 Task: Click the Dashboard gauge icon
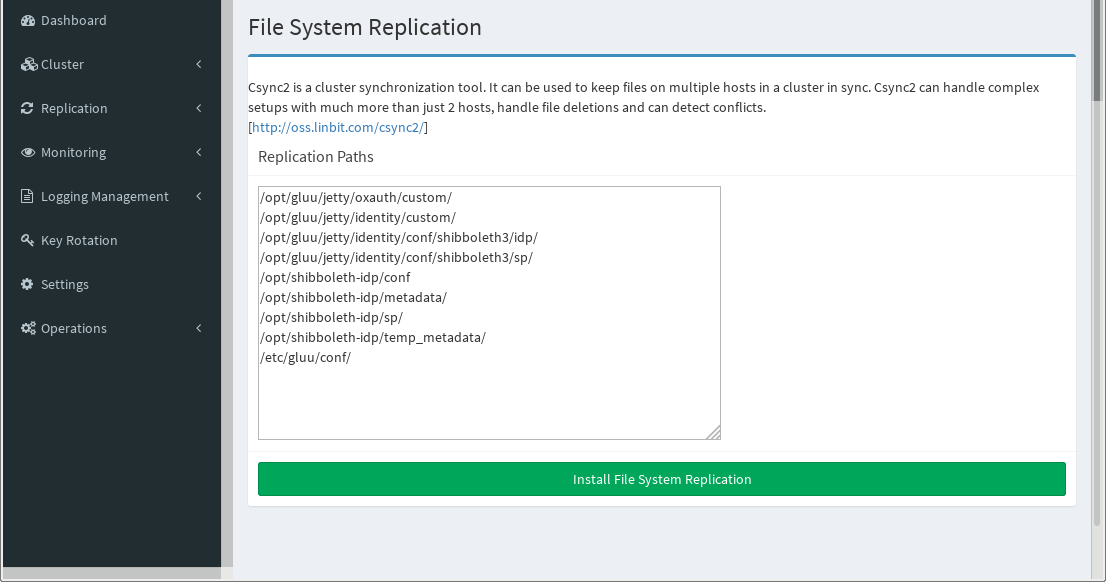[28, 20]
